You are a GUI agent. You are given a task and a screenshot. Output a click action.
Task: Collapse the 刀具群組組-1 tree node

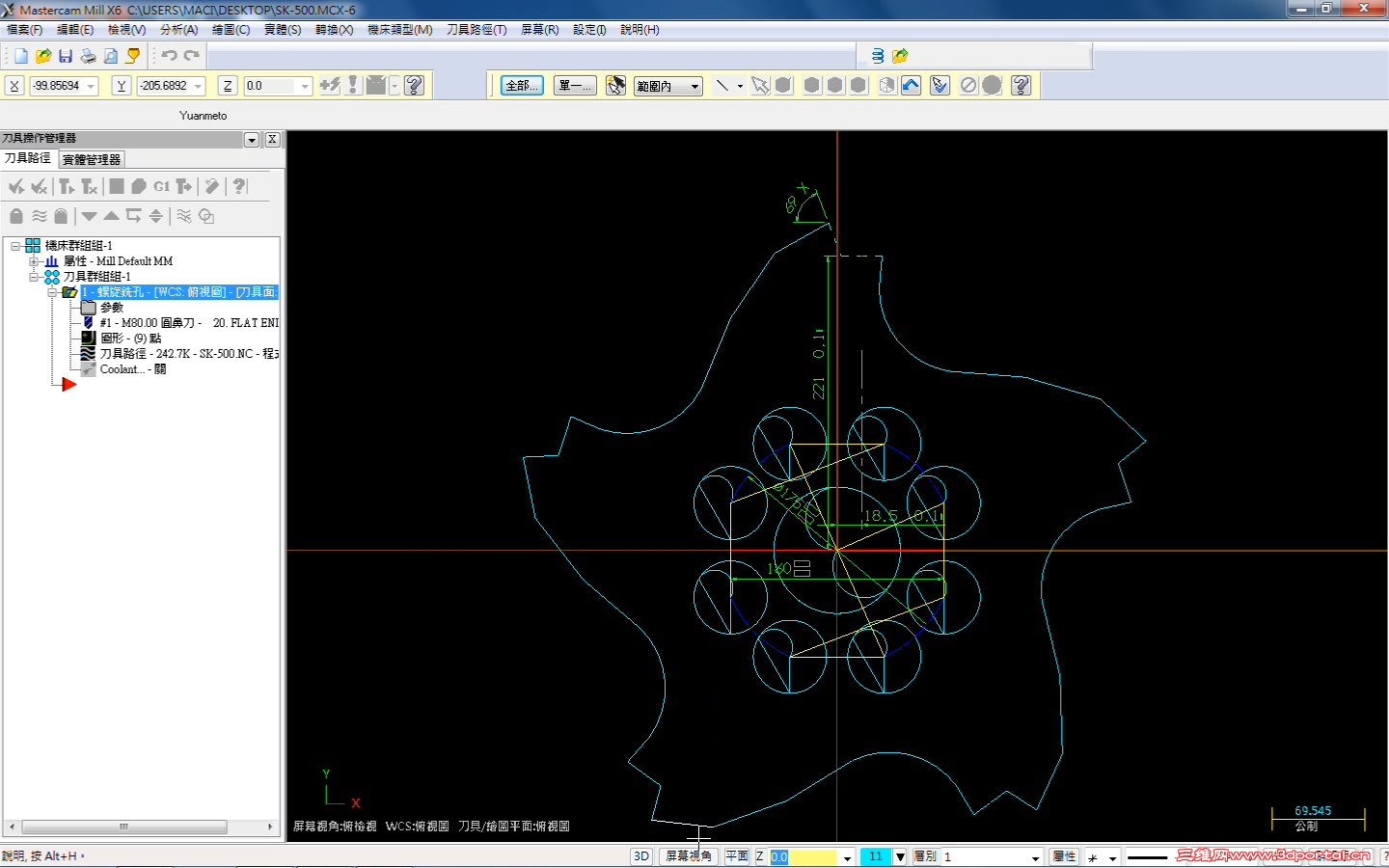[34, 277]
